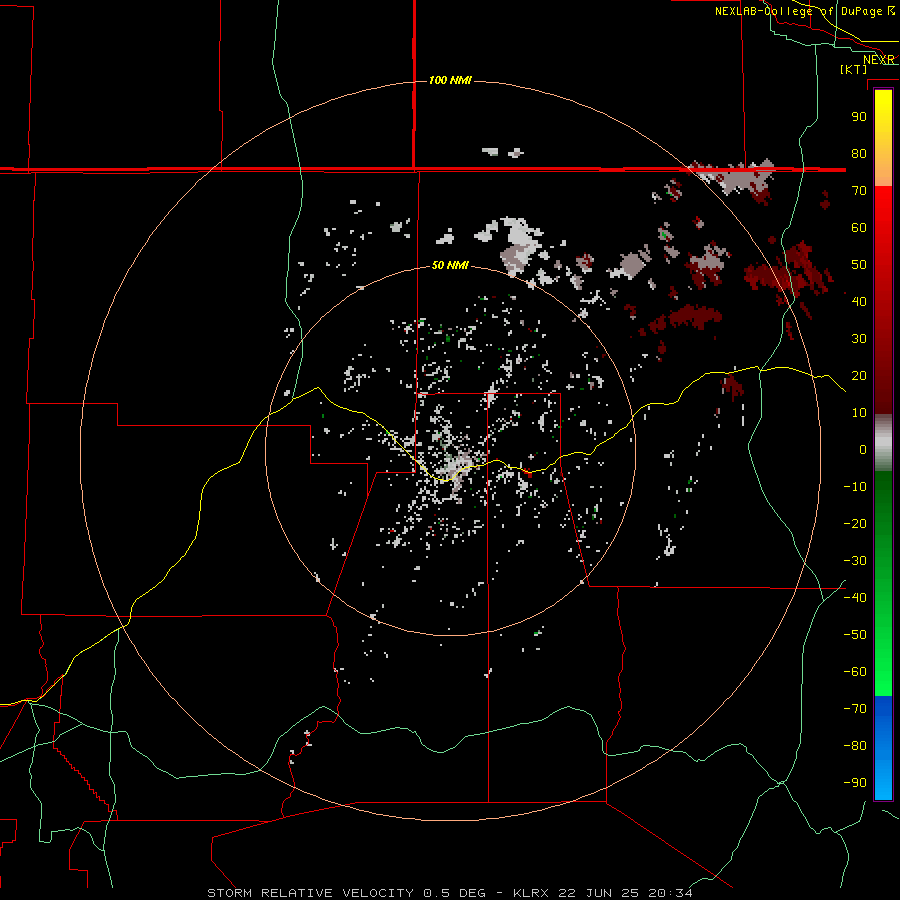
Task: Click the -80 knot label on the scale
Action: point(855,746)
